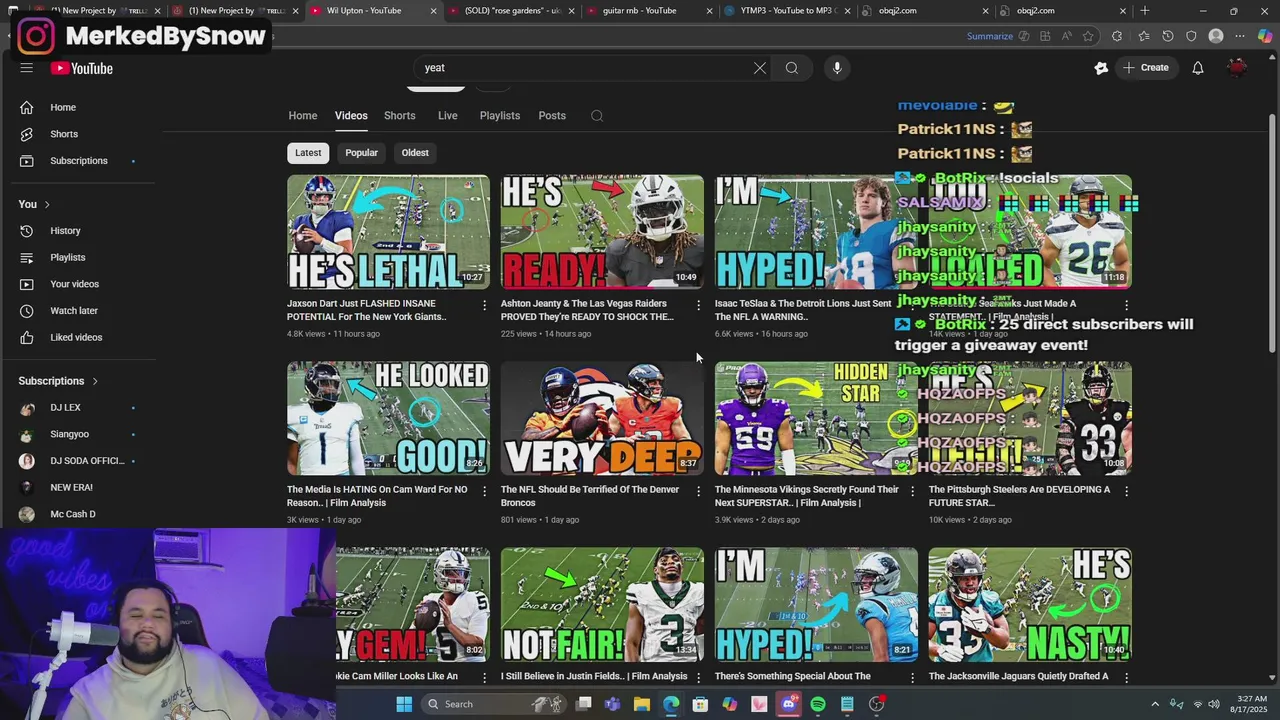
Task: Open the HE'S LETHAL Jaxson Dart thumbnail
Action: point(388,232)
